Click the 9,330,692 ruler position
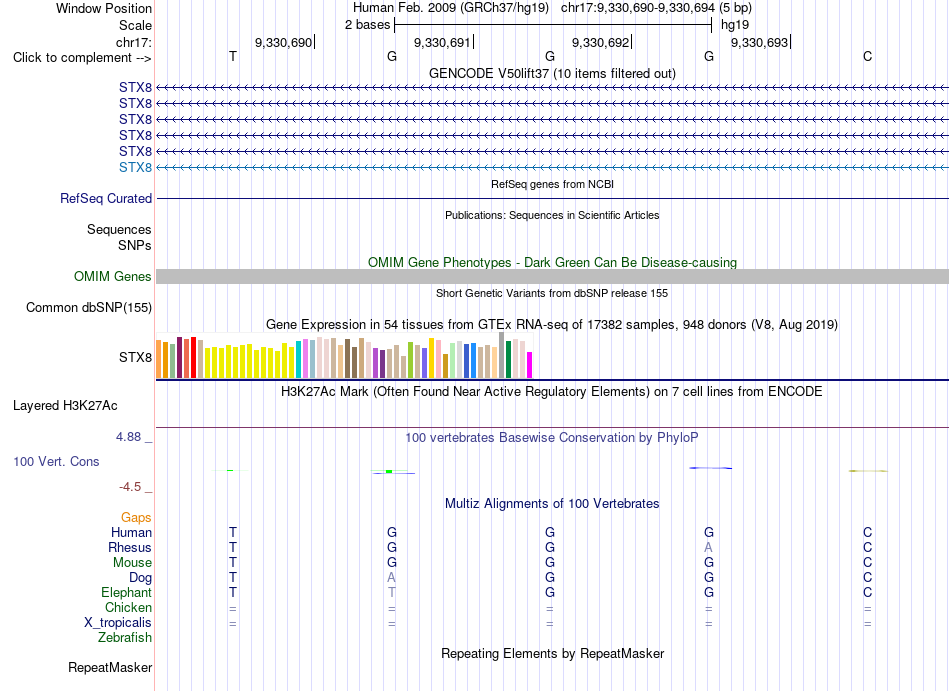This screenshot has width=950, height=691. tap(600, 42)
